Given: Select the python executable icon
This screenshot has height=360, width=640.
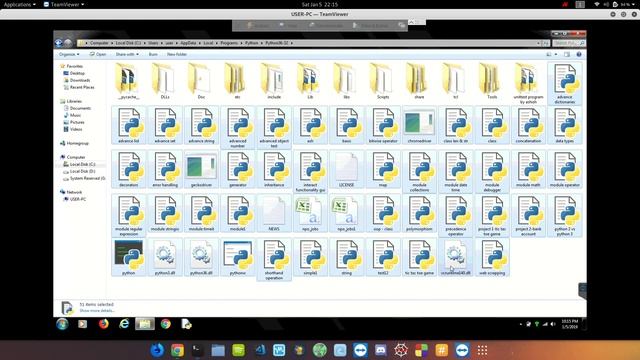Looking at the screenshot, I should pos(129,257).
